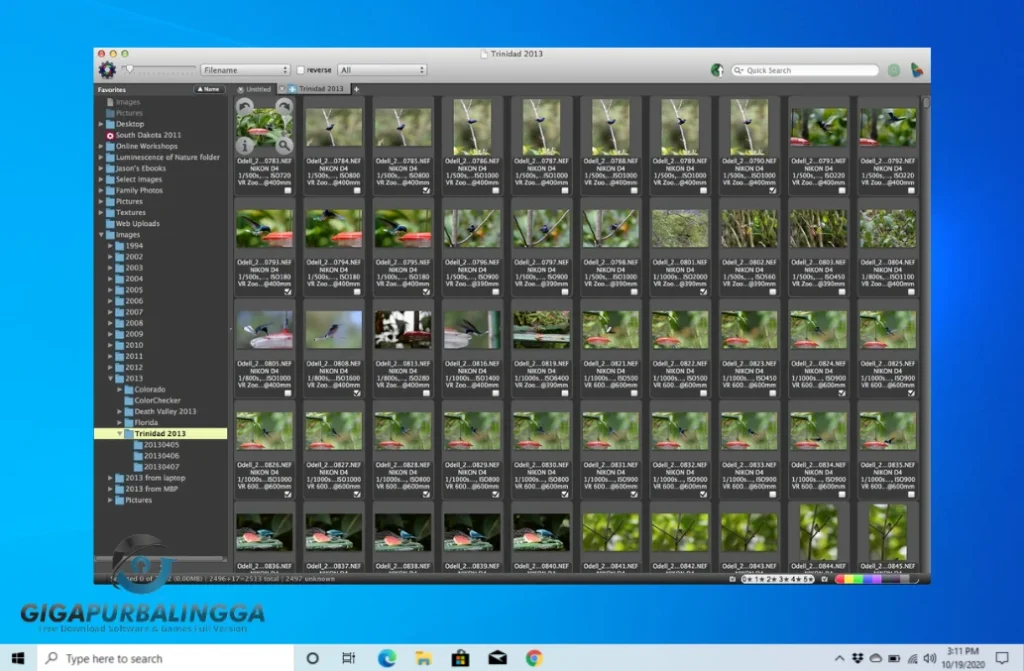Rotate the first thumbnail clockwise
Screen dimensions: 1024x671
[x=284, y=106]
